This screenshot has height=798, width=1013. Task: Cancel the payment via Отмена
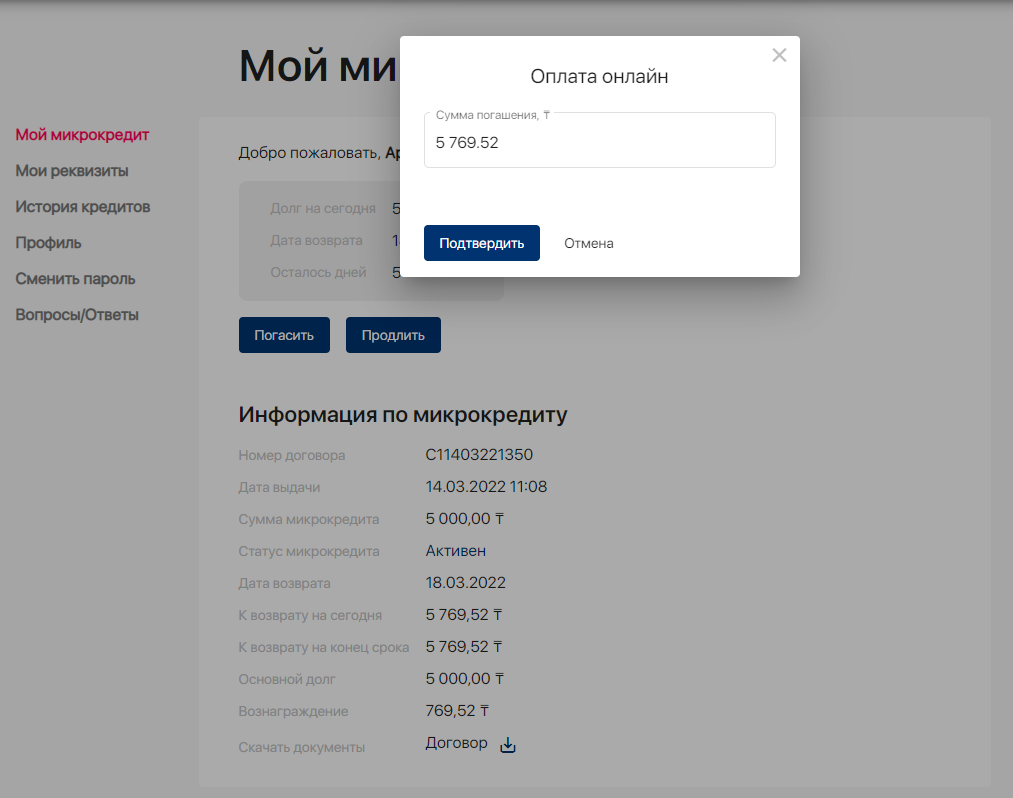[588, 243]
